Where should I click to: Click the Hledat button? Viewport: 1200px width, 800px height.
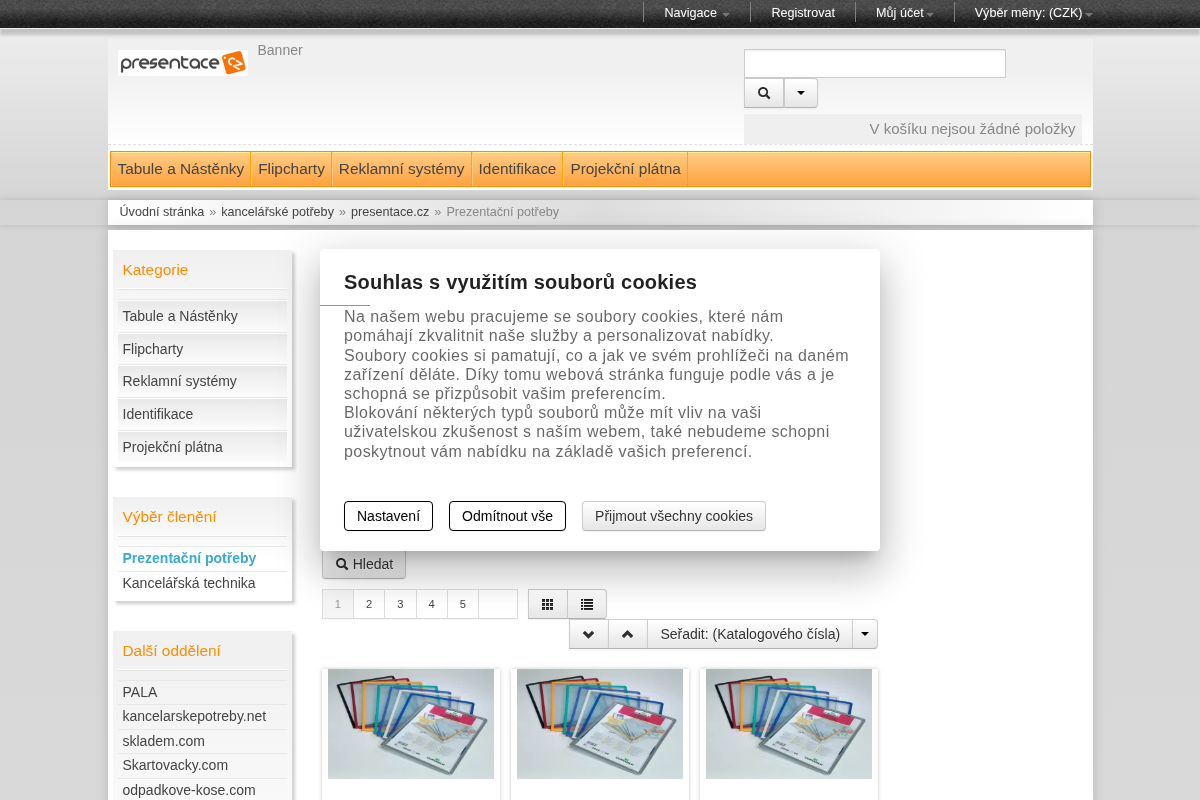(x=364, y=564)
